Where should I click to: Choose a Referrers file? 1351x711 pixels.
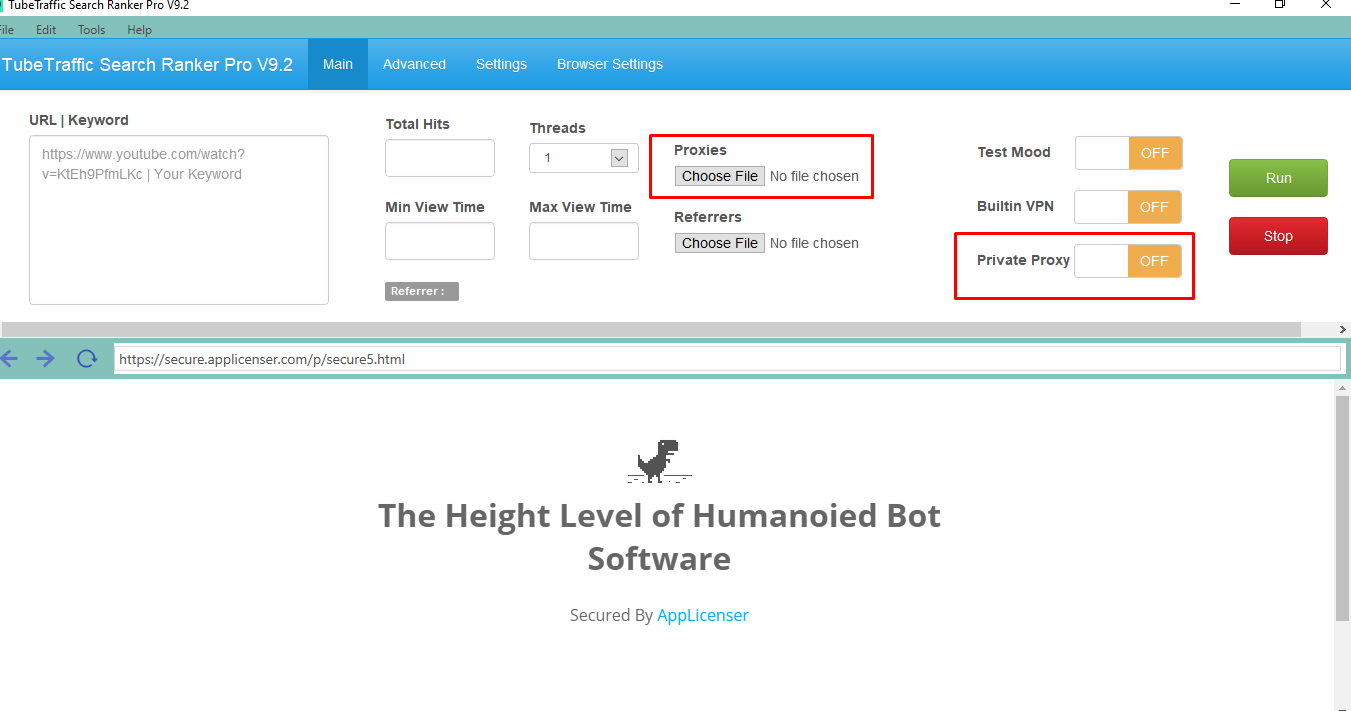tap(720, 243)
